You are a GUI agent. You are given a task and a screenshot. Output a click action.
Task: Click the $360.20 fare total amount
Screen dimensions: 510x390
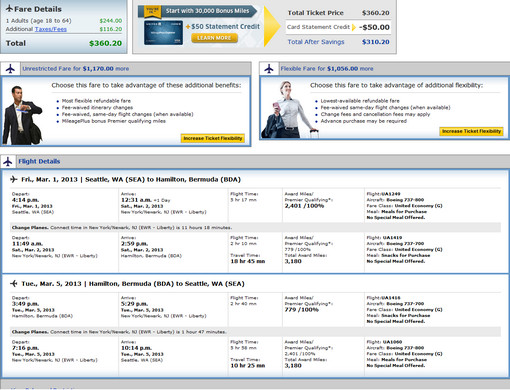tap(105, 43)
